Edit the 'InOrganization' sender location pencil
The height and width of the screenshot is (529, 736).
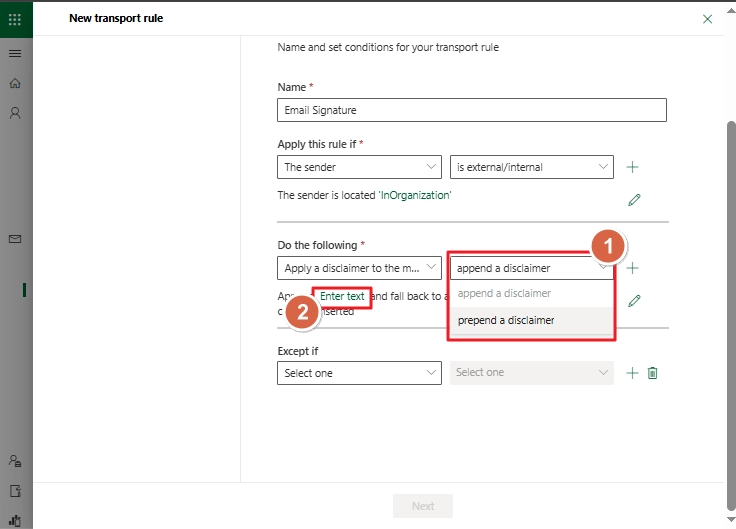tap(634, 200)
